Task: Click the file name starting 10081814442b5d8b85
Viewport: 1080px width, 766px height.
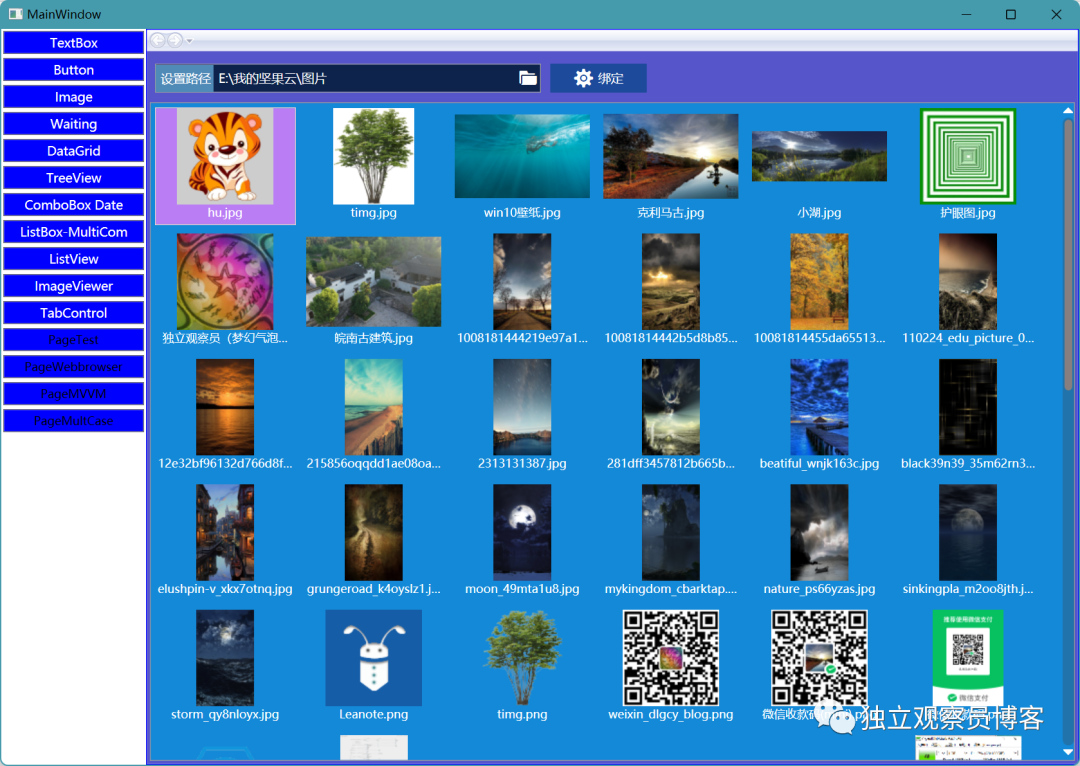Action: pos(671,338)
